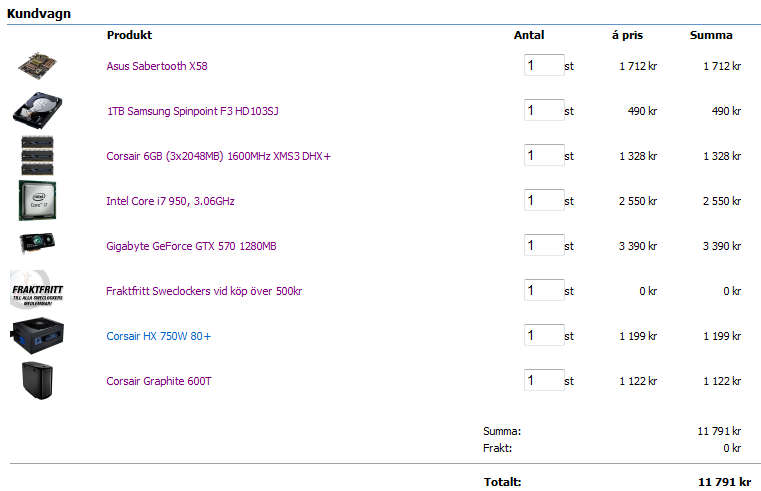Screen dimensions: 761x491
Task: Open the 1TB Samsung Spinpoint F3 link
Action: point(192,111)
